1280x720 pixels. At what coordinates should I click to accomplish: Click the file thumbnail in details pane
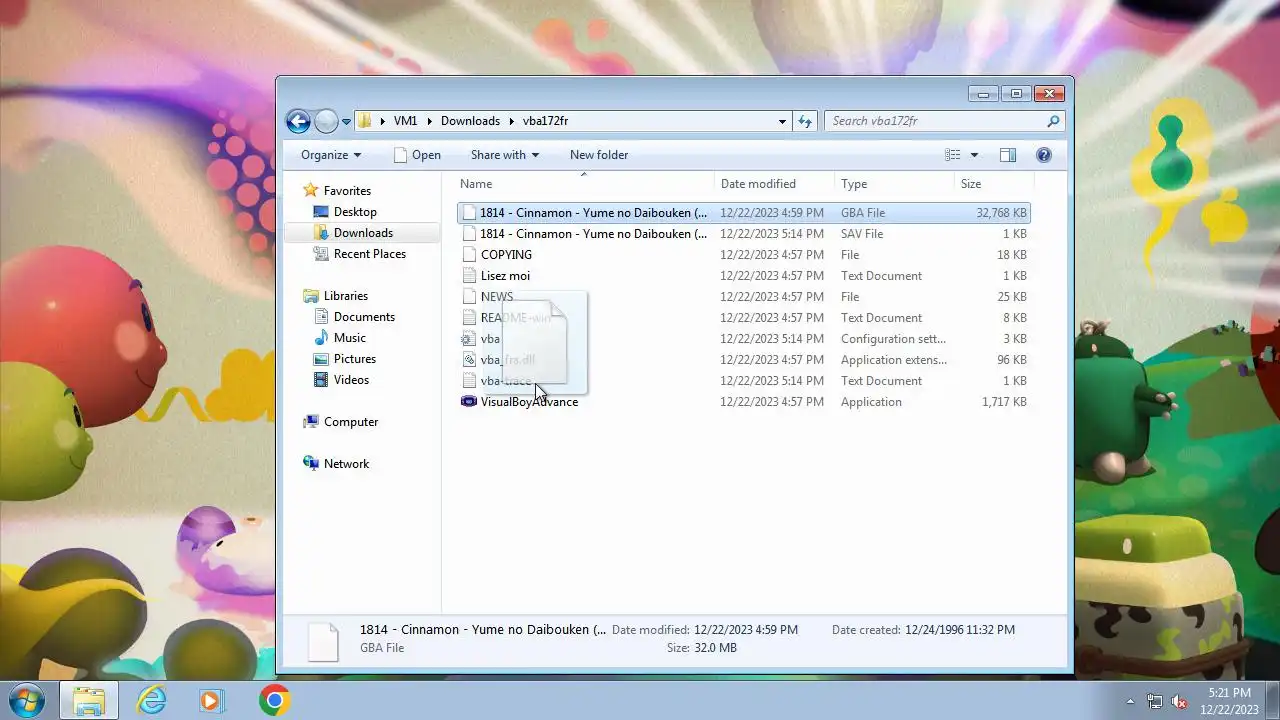click(323, 641)
